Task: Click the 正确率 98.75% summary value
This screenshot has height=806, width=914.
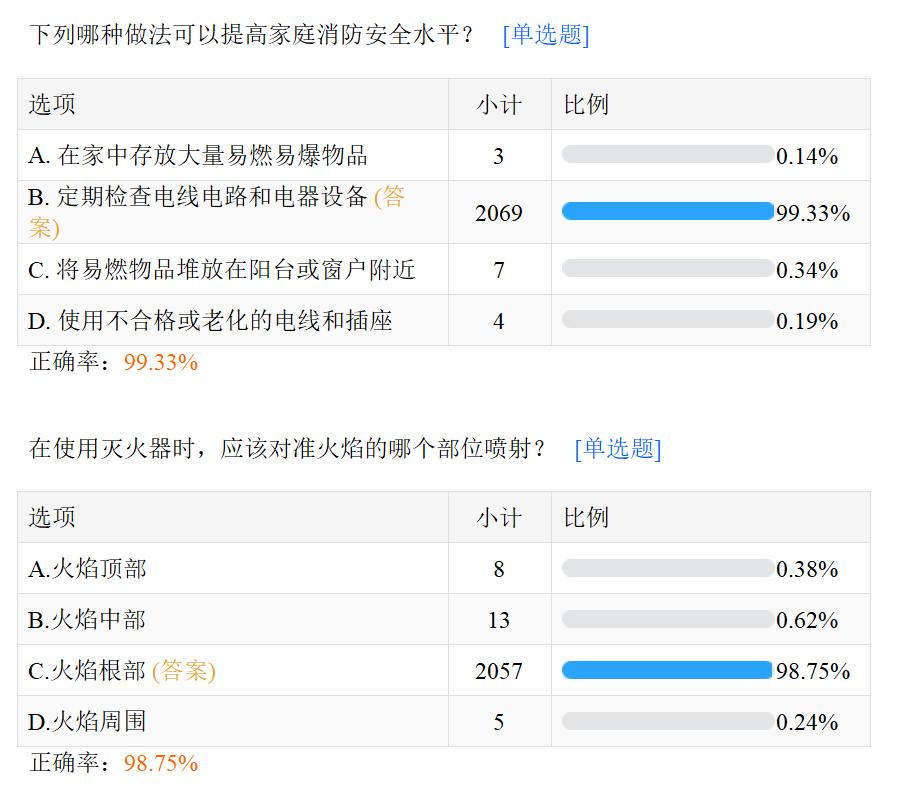Action: (x=161, y=764)
